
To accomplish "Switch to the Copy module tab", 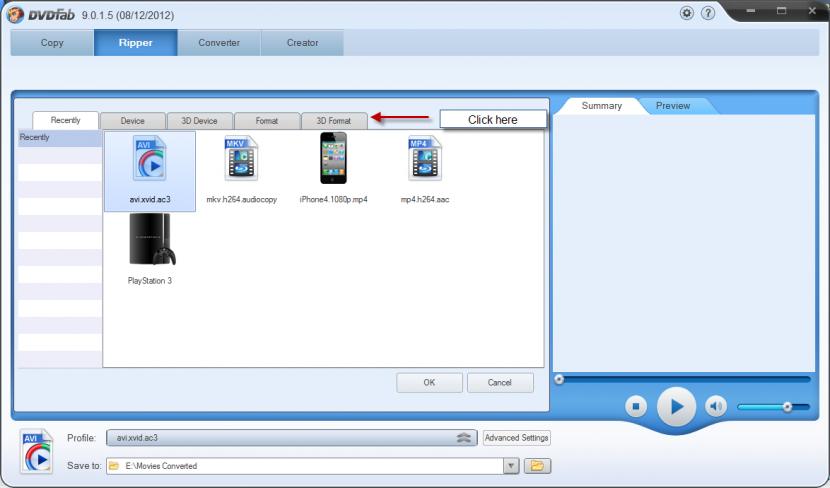I will click(52, 42).
